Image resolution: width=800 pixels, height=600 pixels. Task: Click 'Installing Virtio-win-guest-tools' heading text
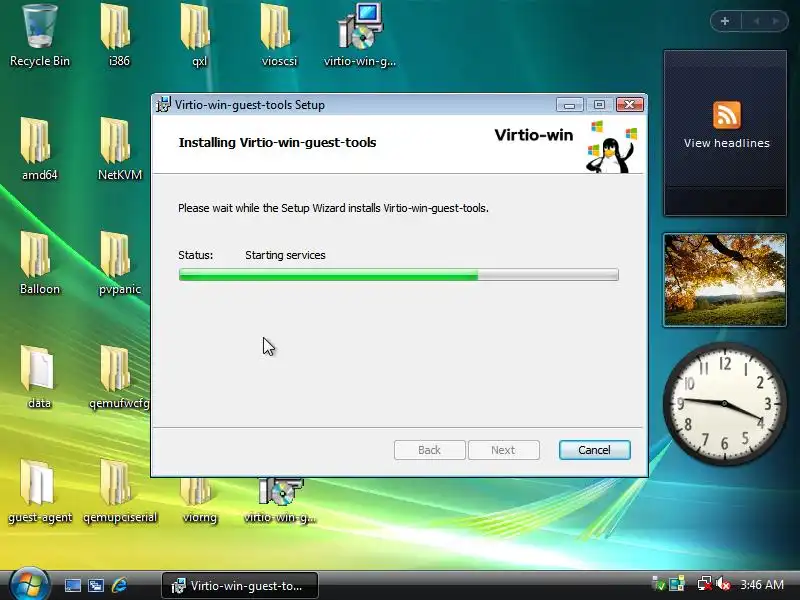tap(277, 142)
